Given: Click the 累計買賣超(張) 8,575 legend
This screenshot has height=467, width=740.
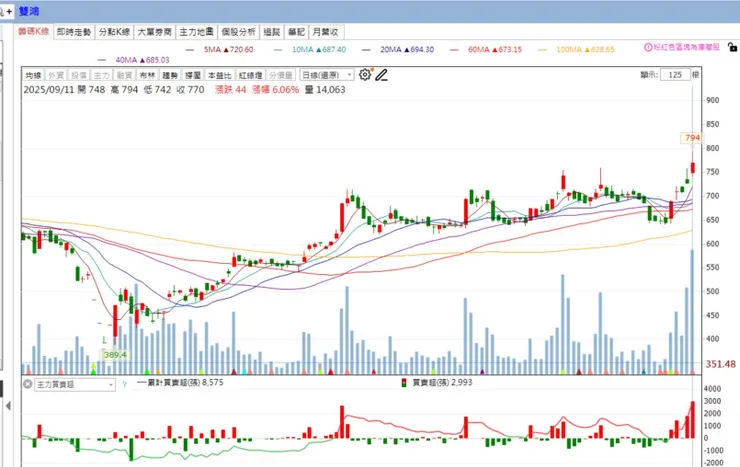Looking at the screenshot, I should tap(180, 383).
